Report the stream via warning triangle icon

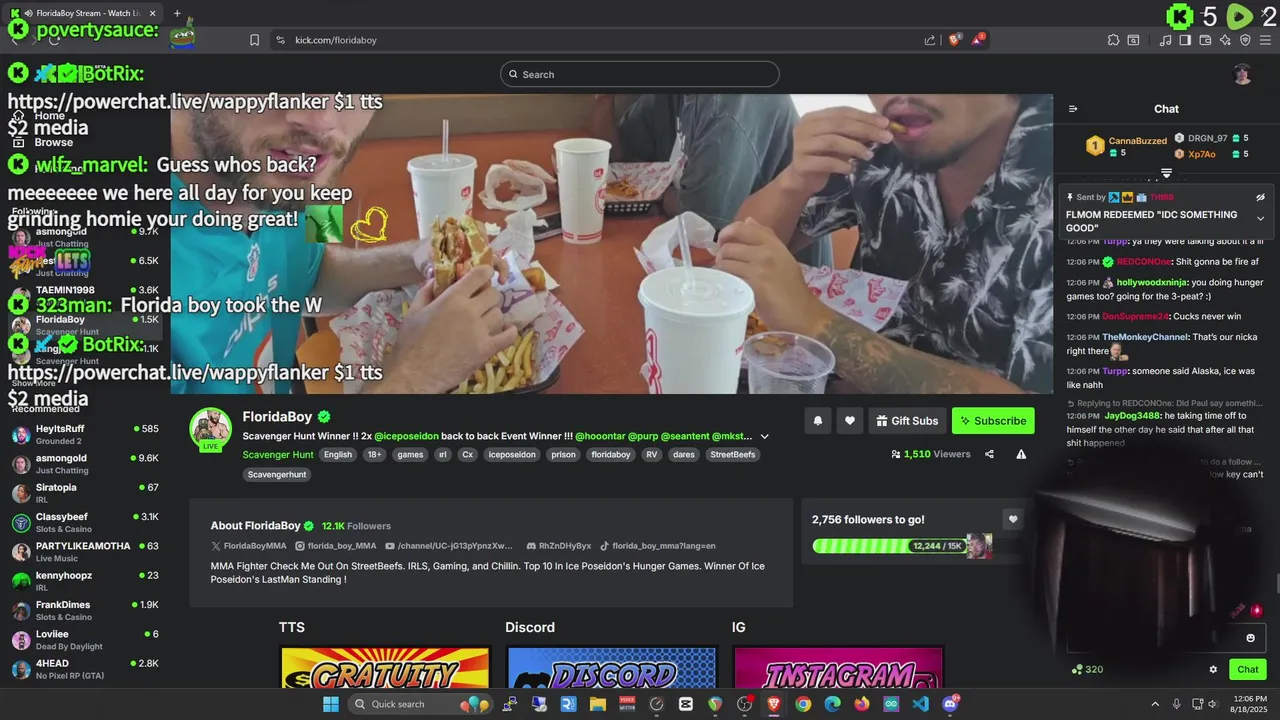[1021, 454]
